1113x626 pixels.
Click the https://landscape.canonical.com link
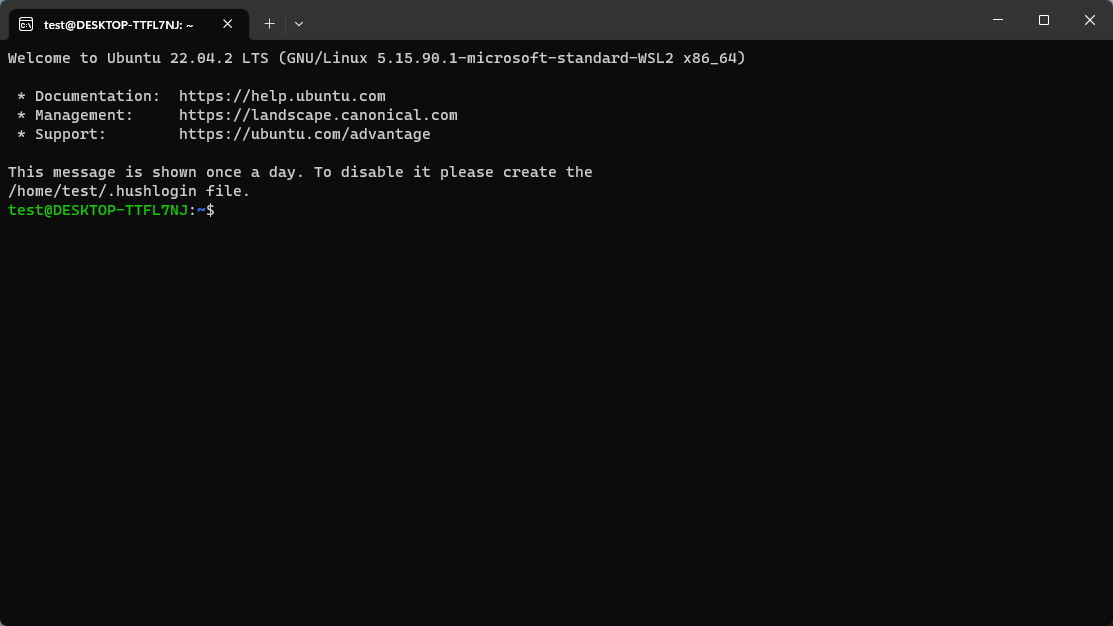pos(318,115)
